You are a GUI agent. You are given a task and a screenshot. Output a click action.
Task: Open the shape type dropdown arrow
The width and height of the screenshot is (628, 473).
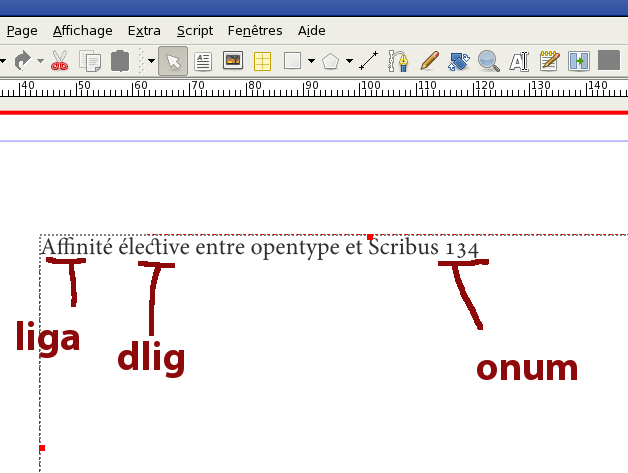tap(311, 61)
